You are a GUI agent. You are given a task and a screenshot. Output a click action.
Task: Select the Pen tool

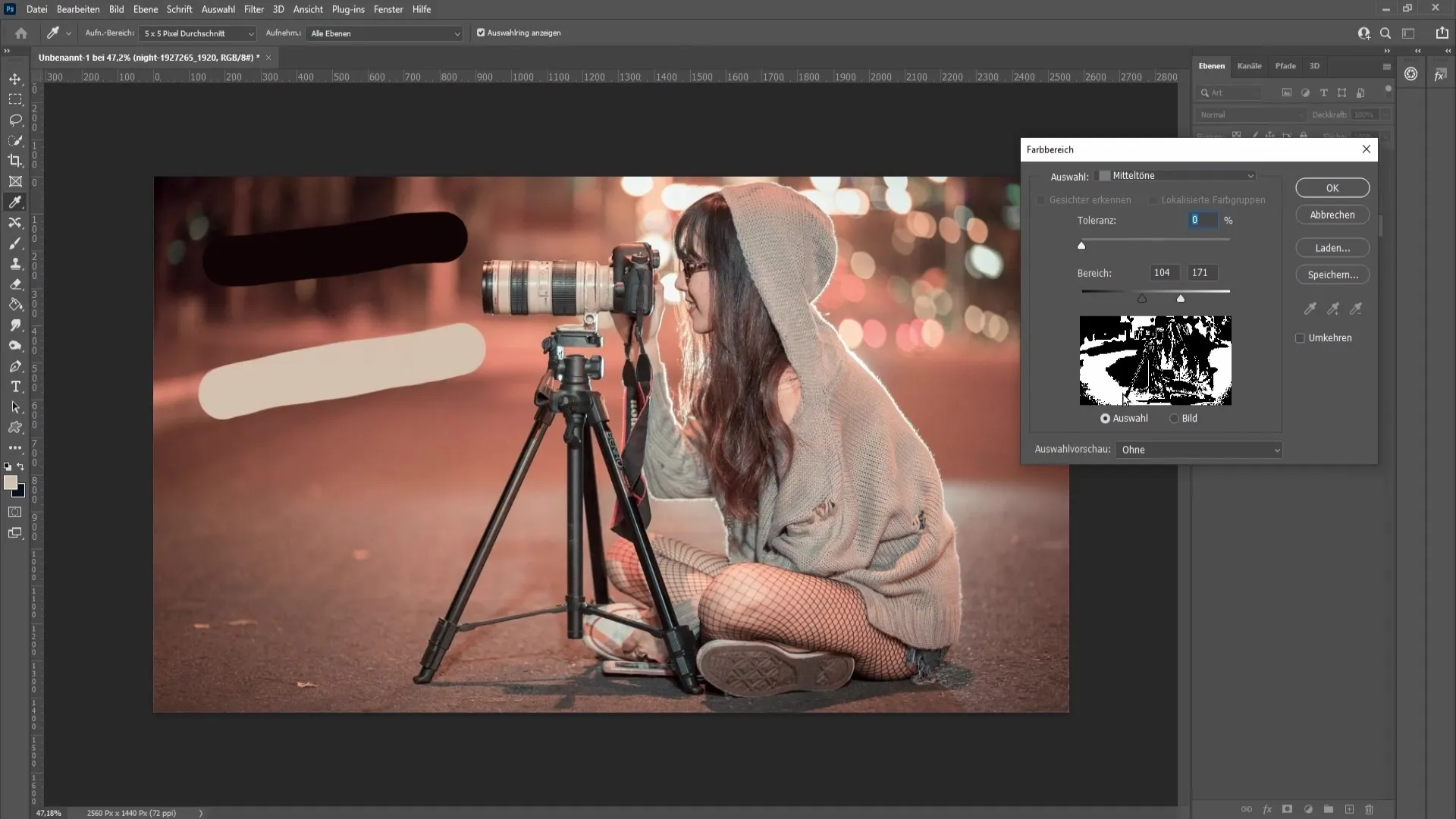pos(15,366)
